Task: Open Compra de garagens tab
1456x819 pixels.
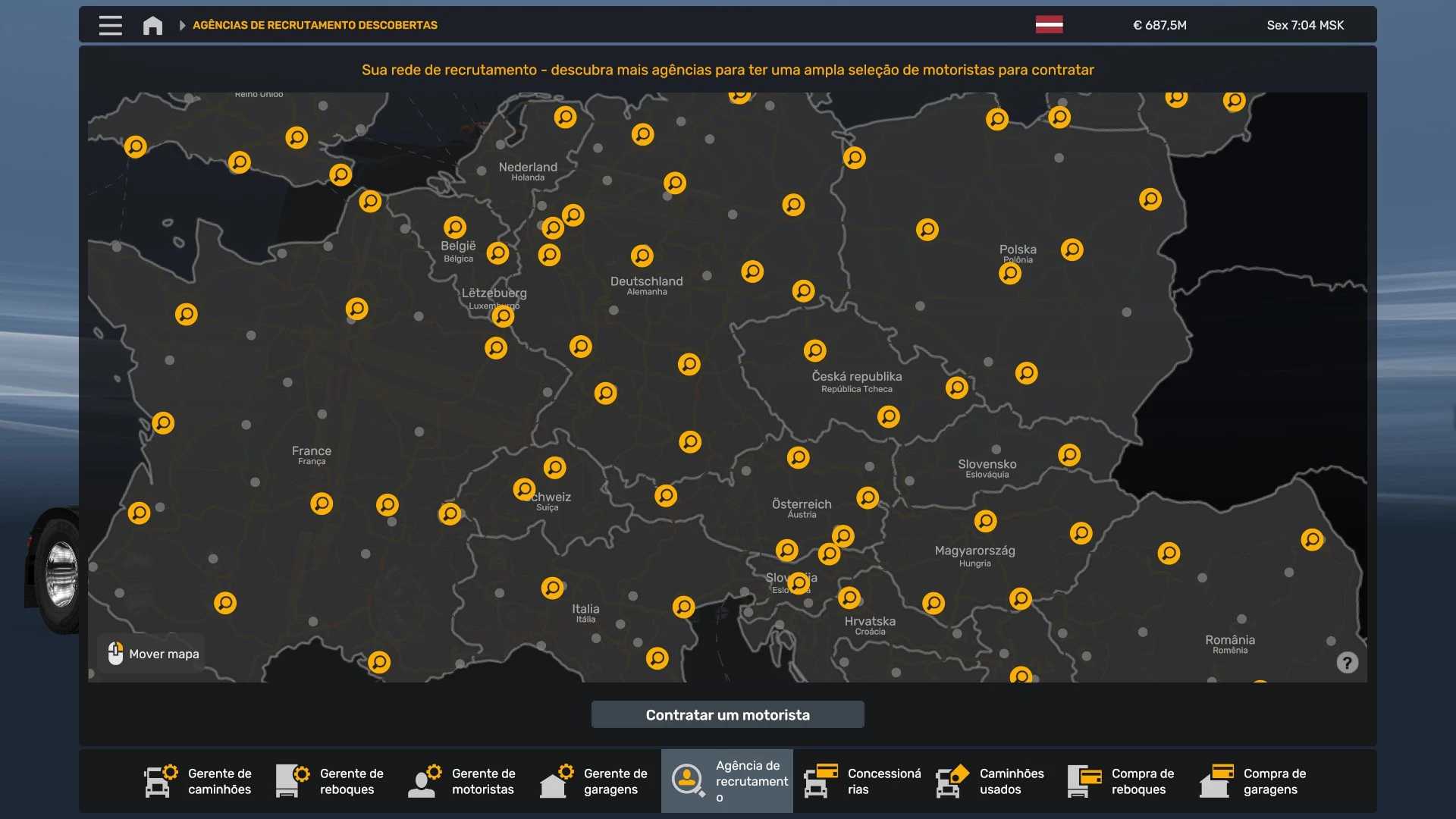Action: click(1254, 781)
